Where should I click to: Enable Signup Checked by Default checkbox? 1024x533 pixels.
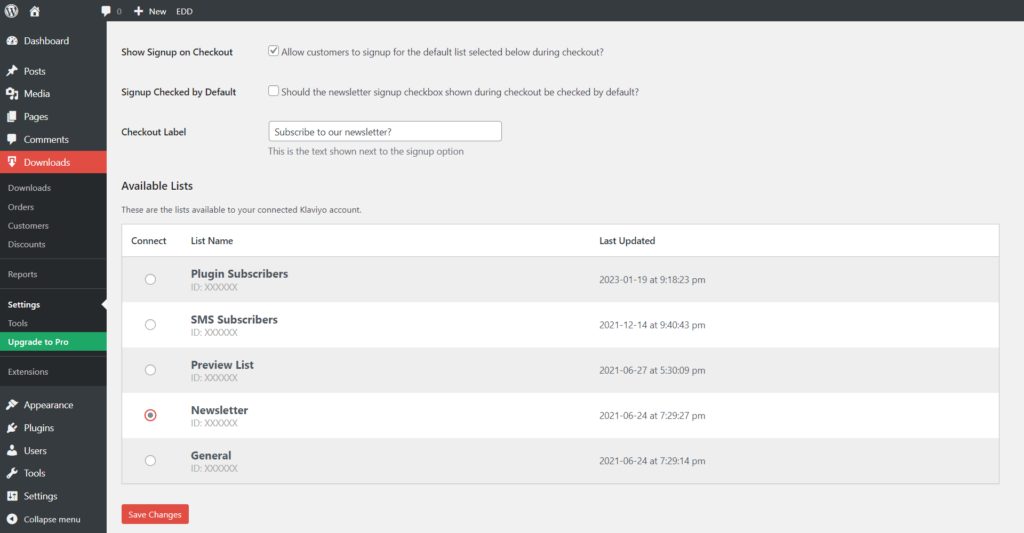[274, 91]
